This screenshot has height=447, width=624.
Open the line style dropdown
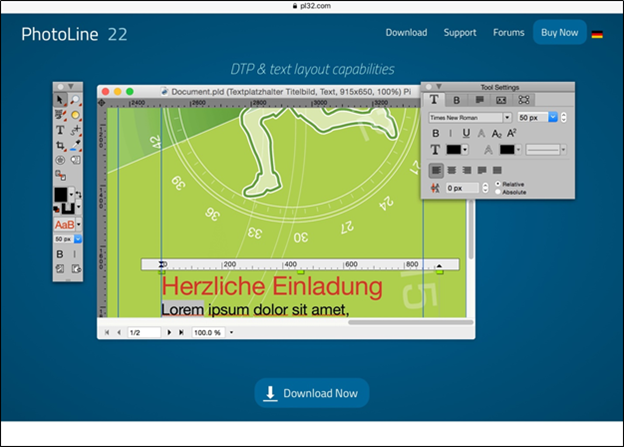point(563,150)
